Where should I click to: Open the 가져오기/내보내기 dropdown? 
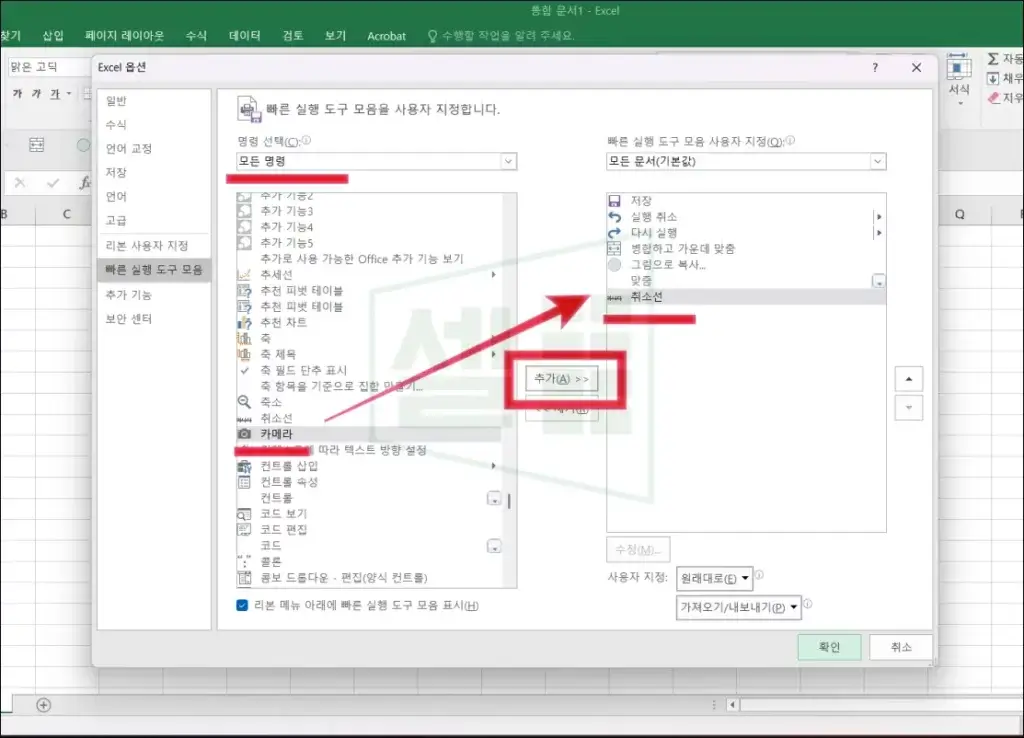click(x=739, y=607)
